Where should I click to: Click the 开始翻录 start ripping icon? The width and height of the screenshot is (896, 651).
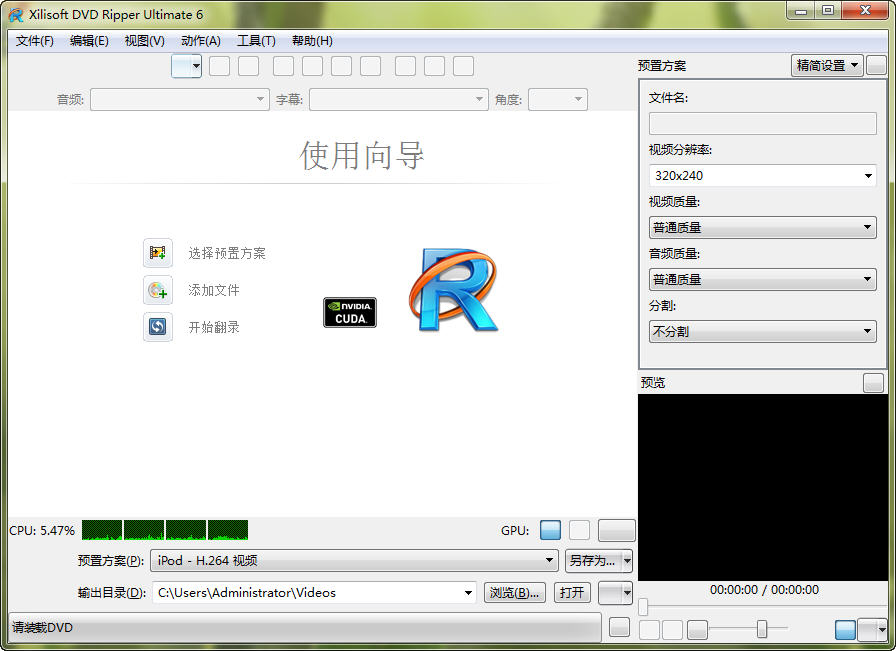coord(158,327)
